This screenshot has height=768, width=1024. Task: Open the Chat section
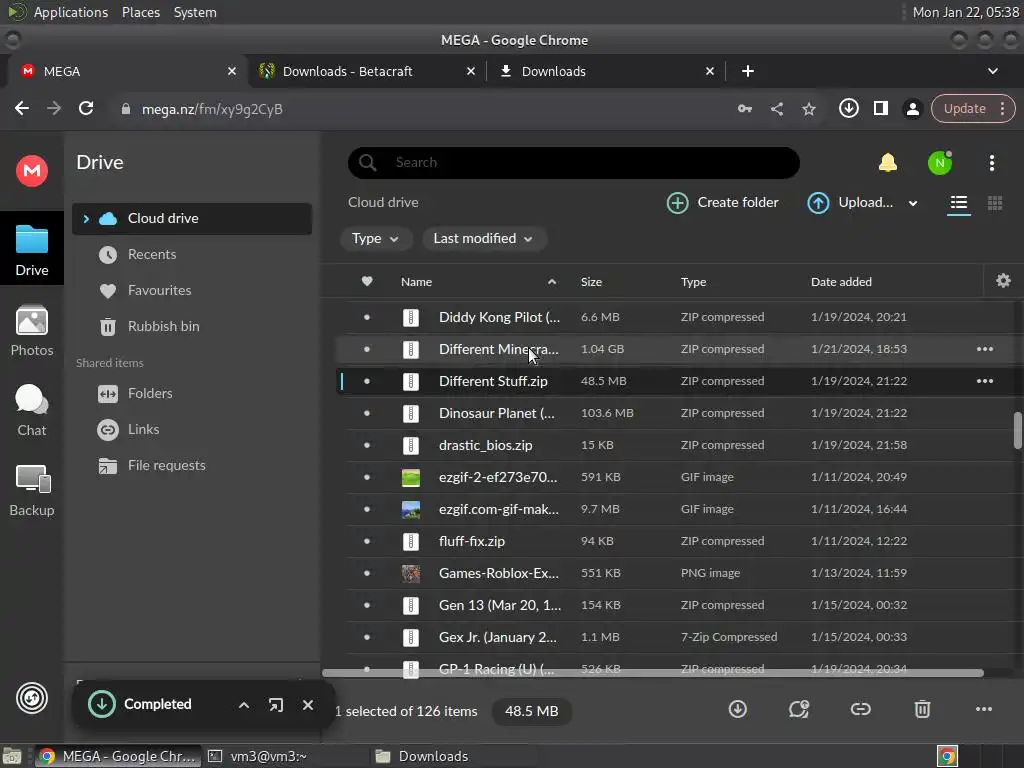coord(31,411)
